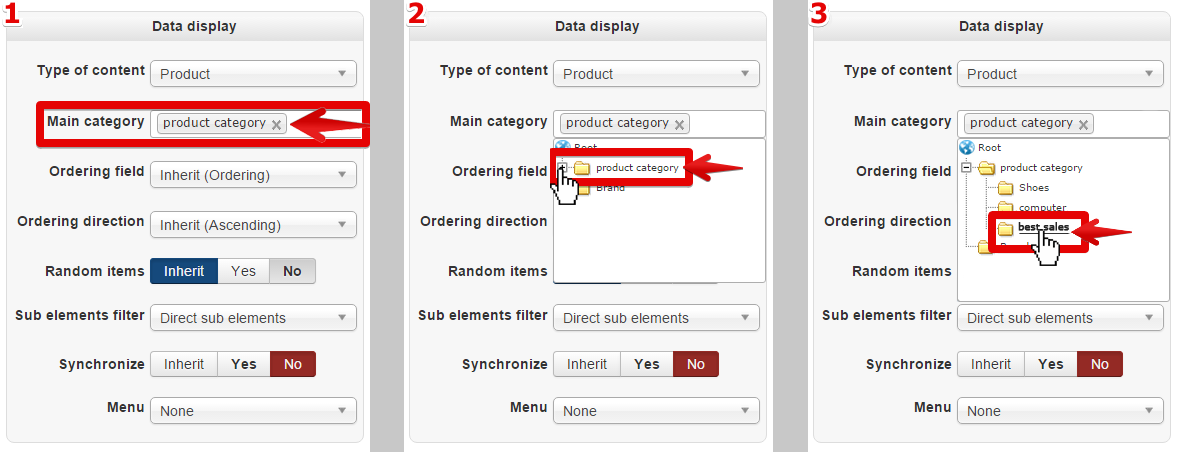Remove product category tag in panel 3
This screenshot has width=1177, height=452.
tap(1083, 125)
